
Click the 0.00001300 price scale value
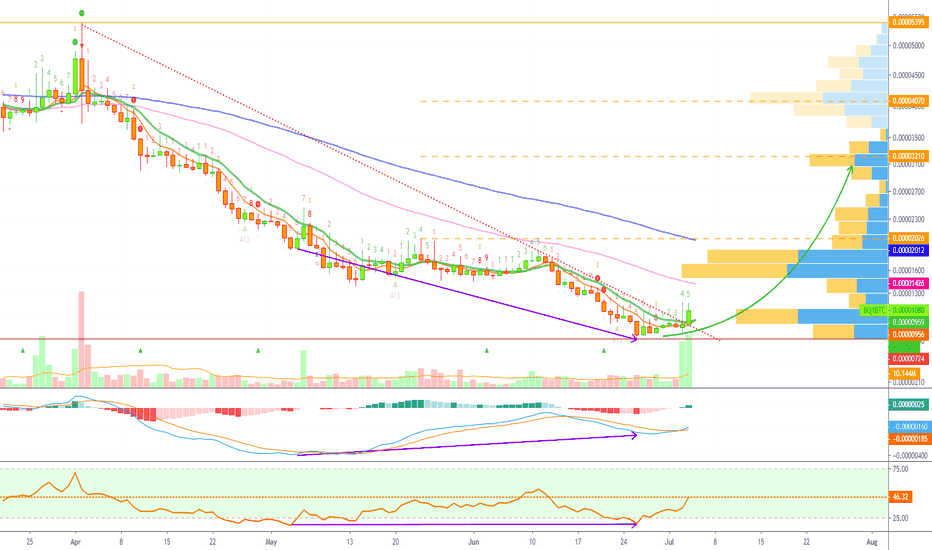(910, 293)
